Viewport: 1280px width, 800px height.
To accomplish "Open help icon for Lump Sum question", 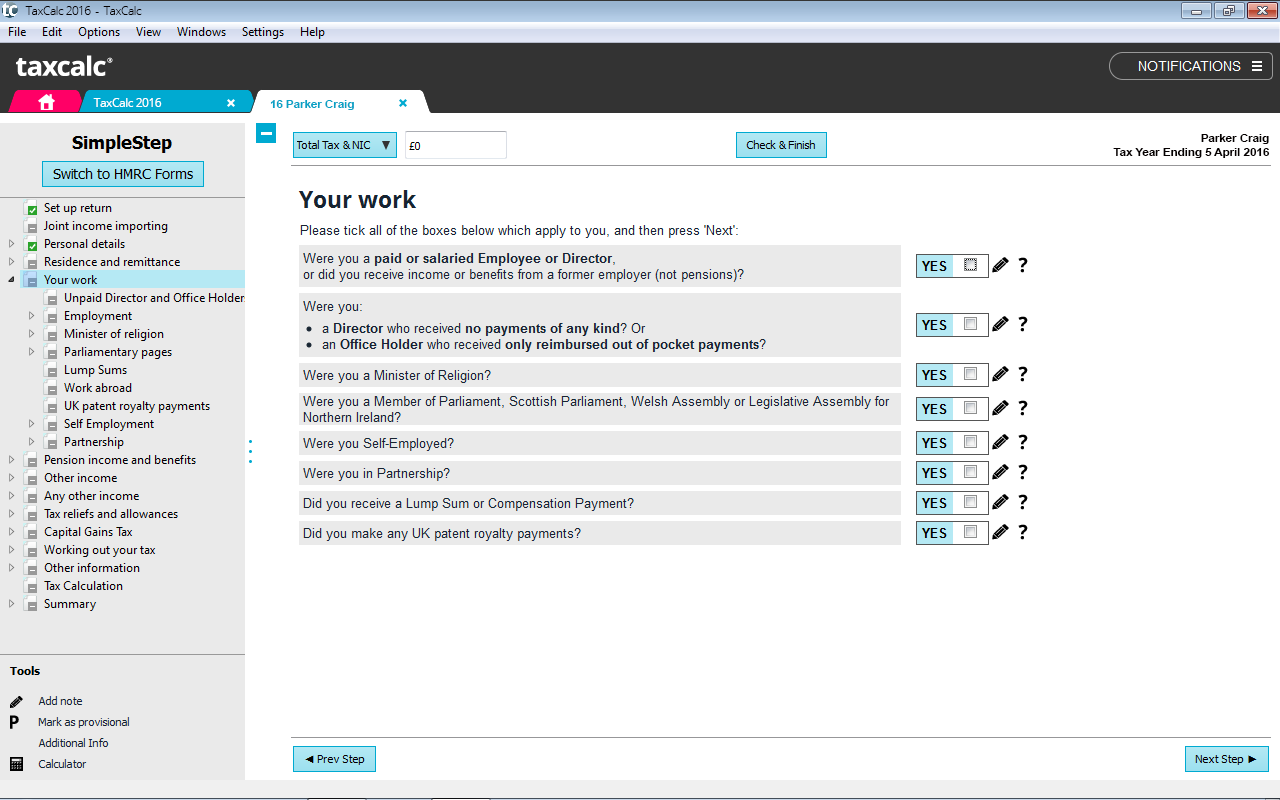I will pos(1022,503).
